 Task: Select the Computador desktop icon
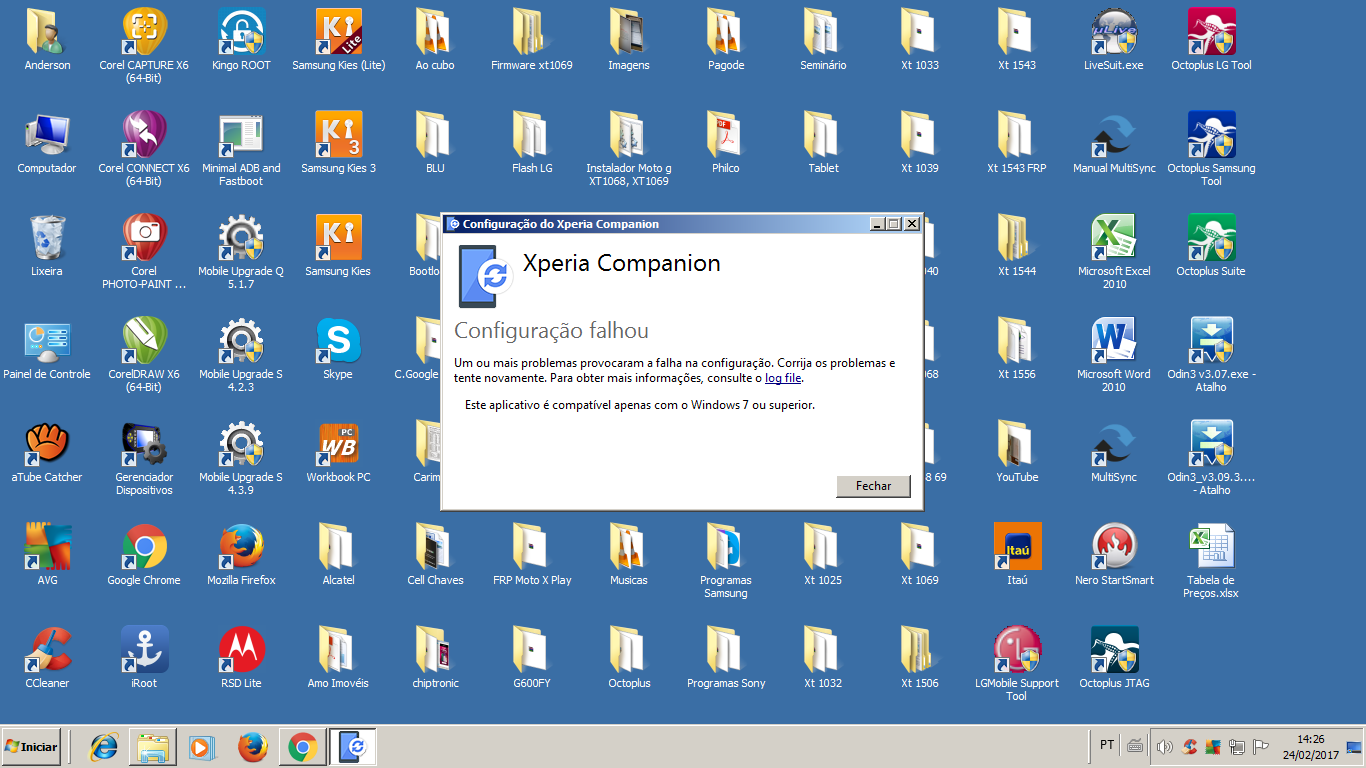pyautogui.click(x=47, y=134)
